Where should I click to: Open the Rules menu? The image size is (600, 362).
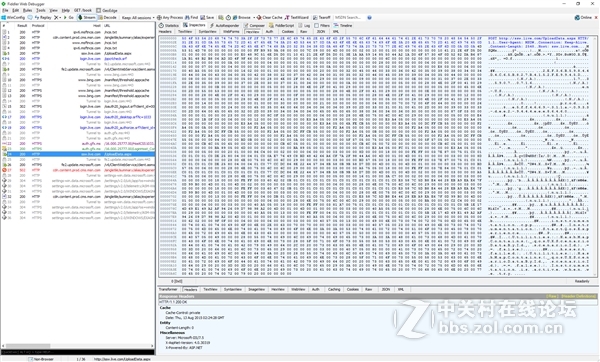point(28,10)
